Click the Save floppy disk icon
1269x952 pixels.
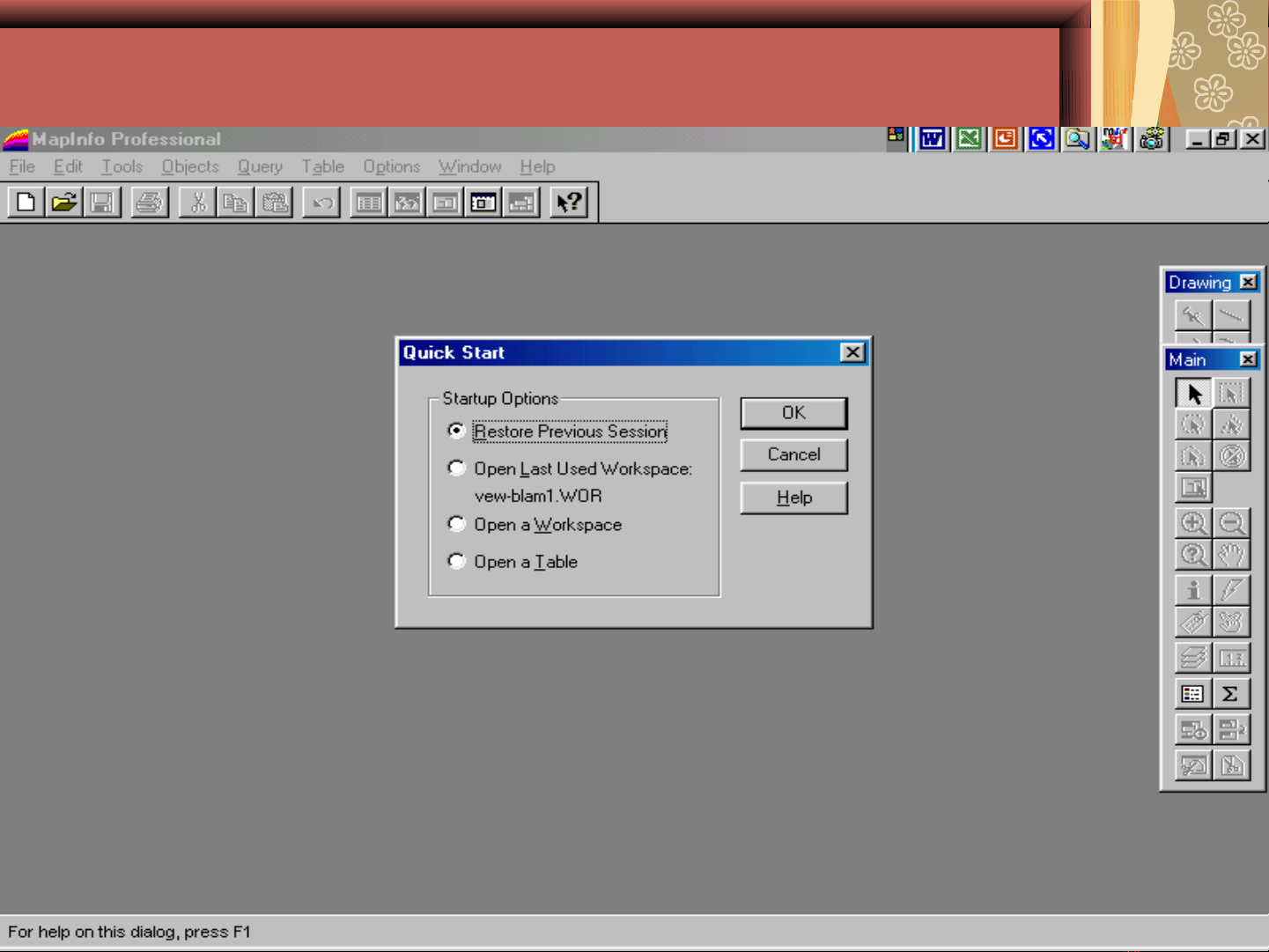102,203
